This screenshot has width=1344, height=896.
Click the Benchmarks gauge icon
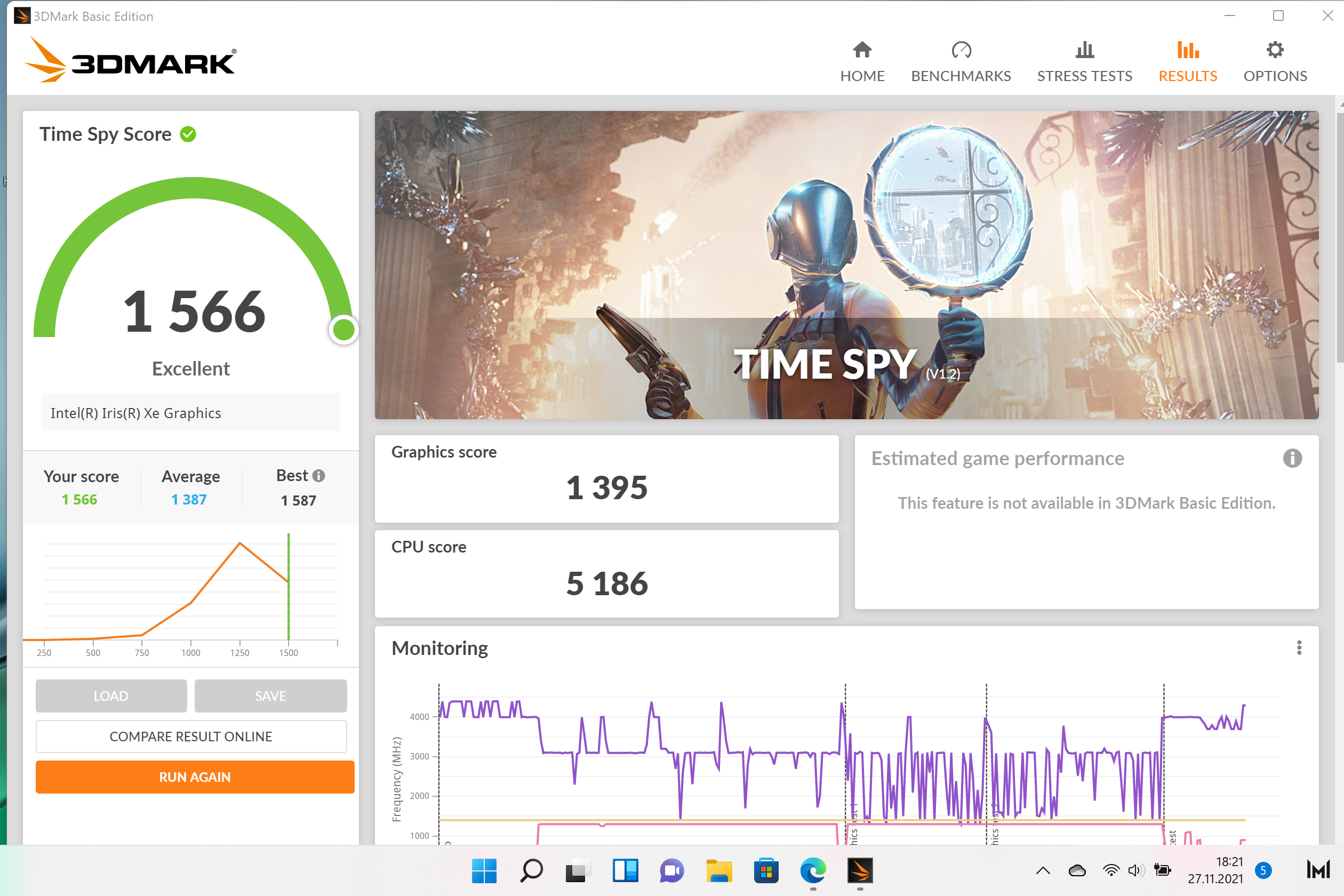tap(961, 50)
